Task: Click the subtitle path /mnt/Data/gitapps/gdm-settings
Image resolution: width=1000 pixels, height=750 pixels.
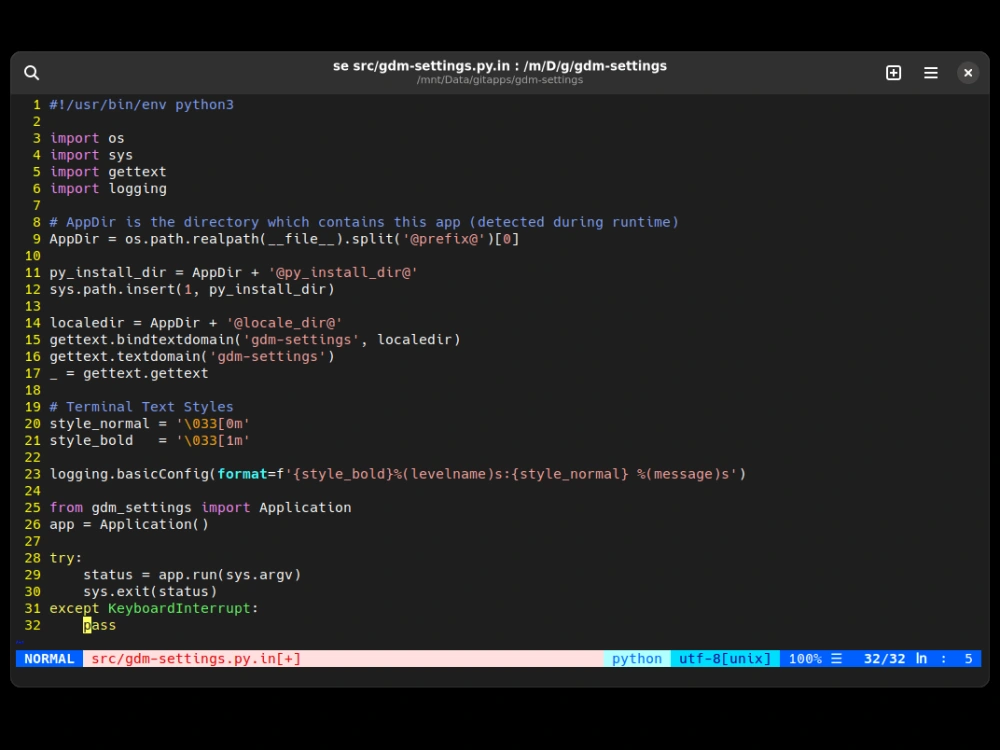Action: (500, 80)
